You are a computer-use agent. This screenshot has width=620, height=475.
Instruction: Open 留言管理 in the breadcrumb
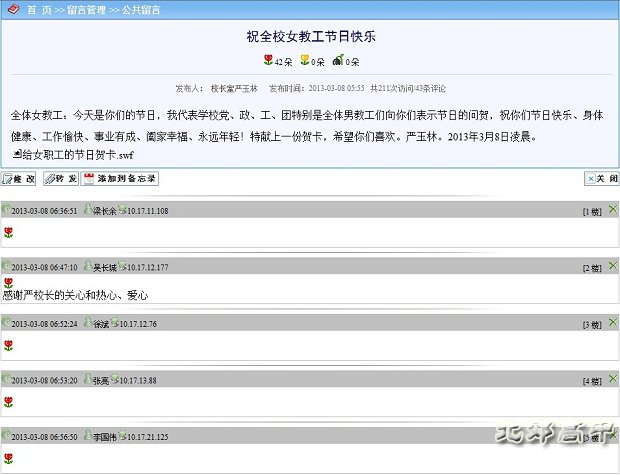point(88,9)
